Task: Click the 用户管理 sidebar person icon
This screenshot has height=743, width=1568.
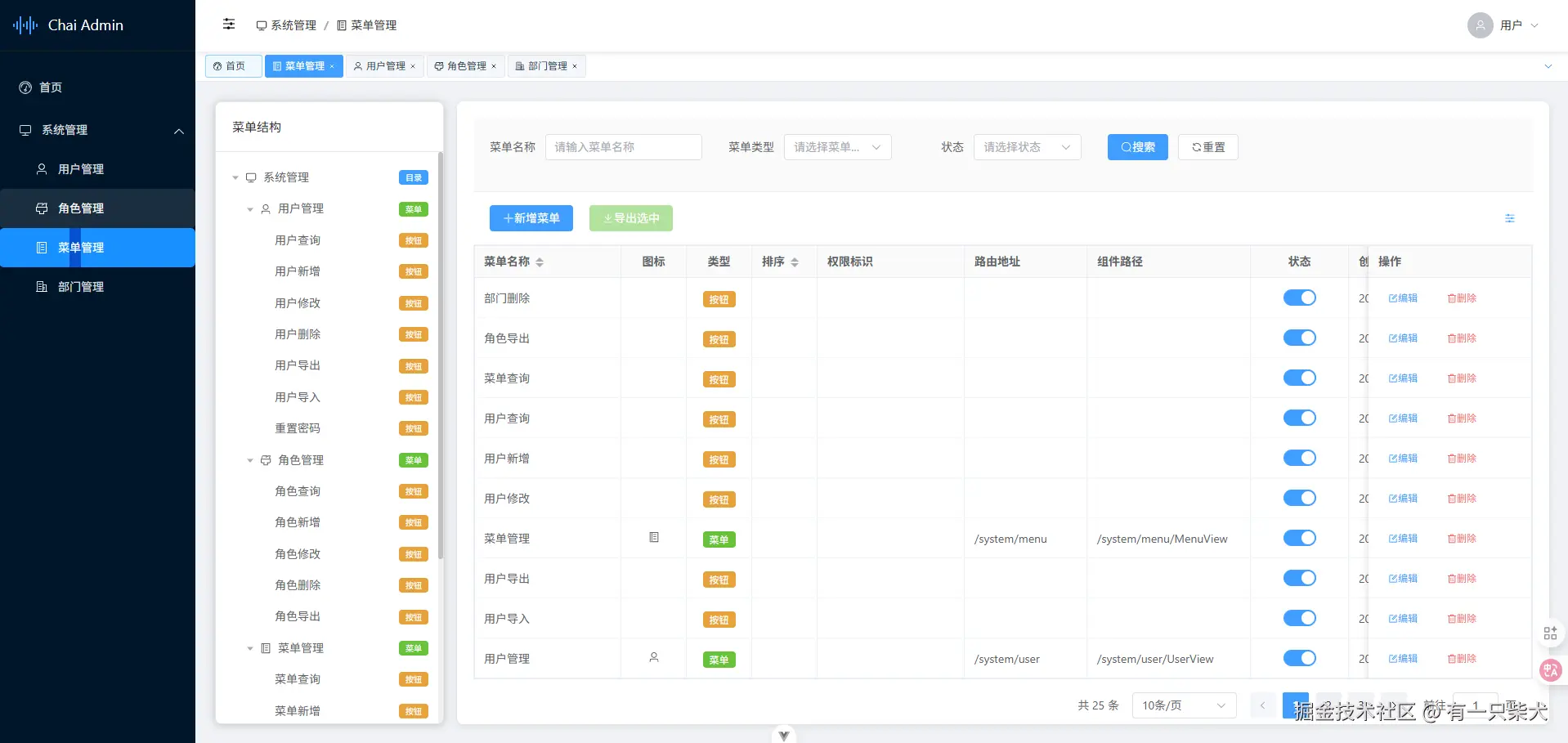Action: point(42,169)
